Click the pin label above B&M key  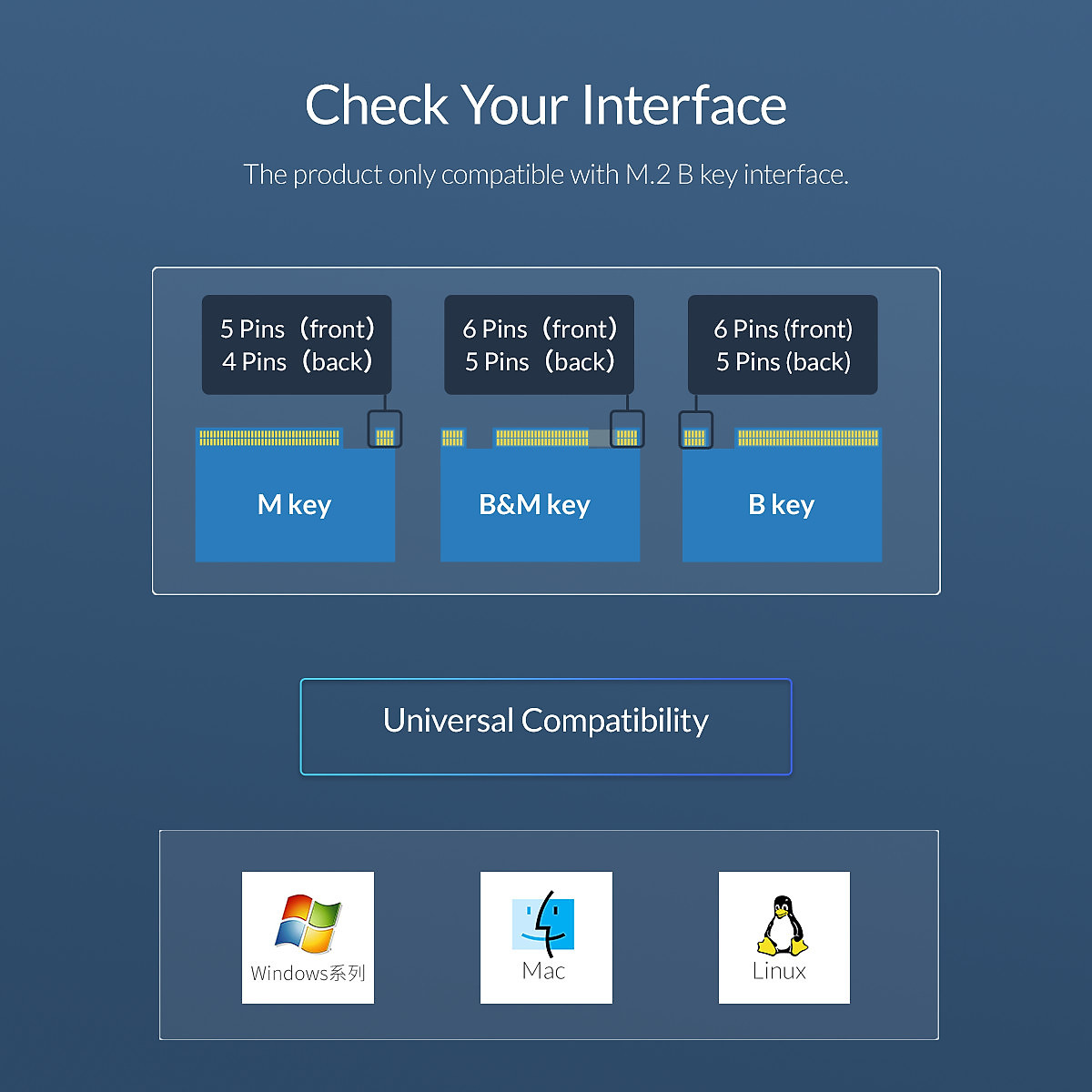[x=539, y=345]
